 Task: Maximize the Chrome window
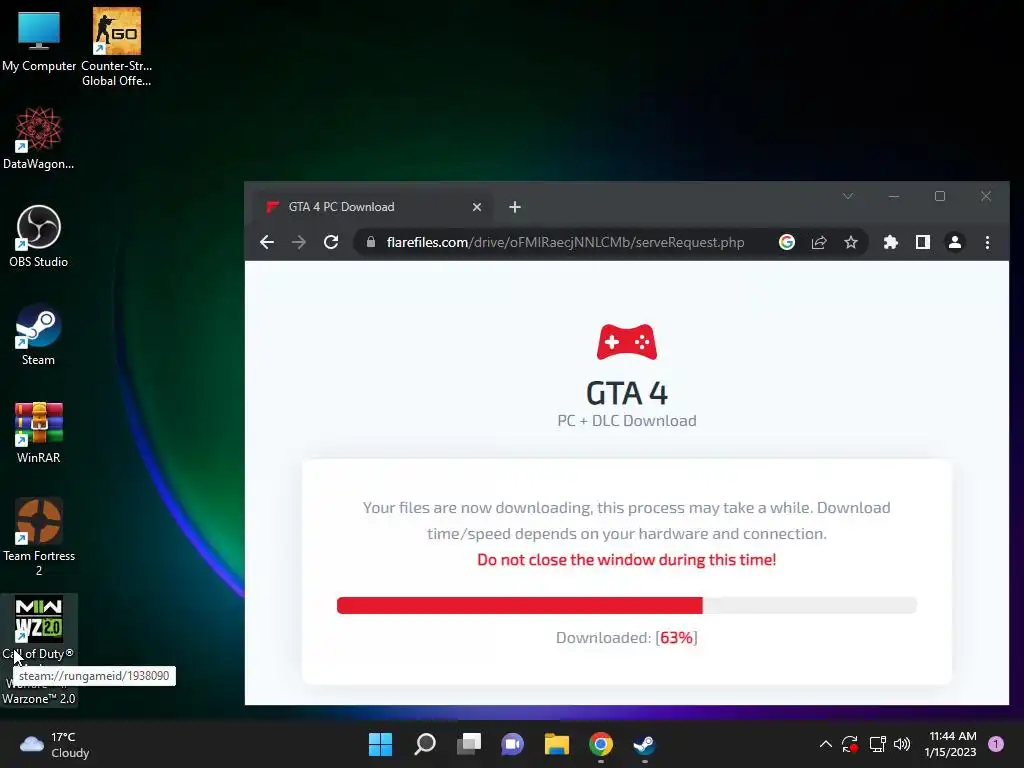point(940,196)
